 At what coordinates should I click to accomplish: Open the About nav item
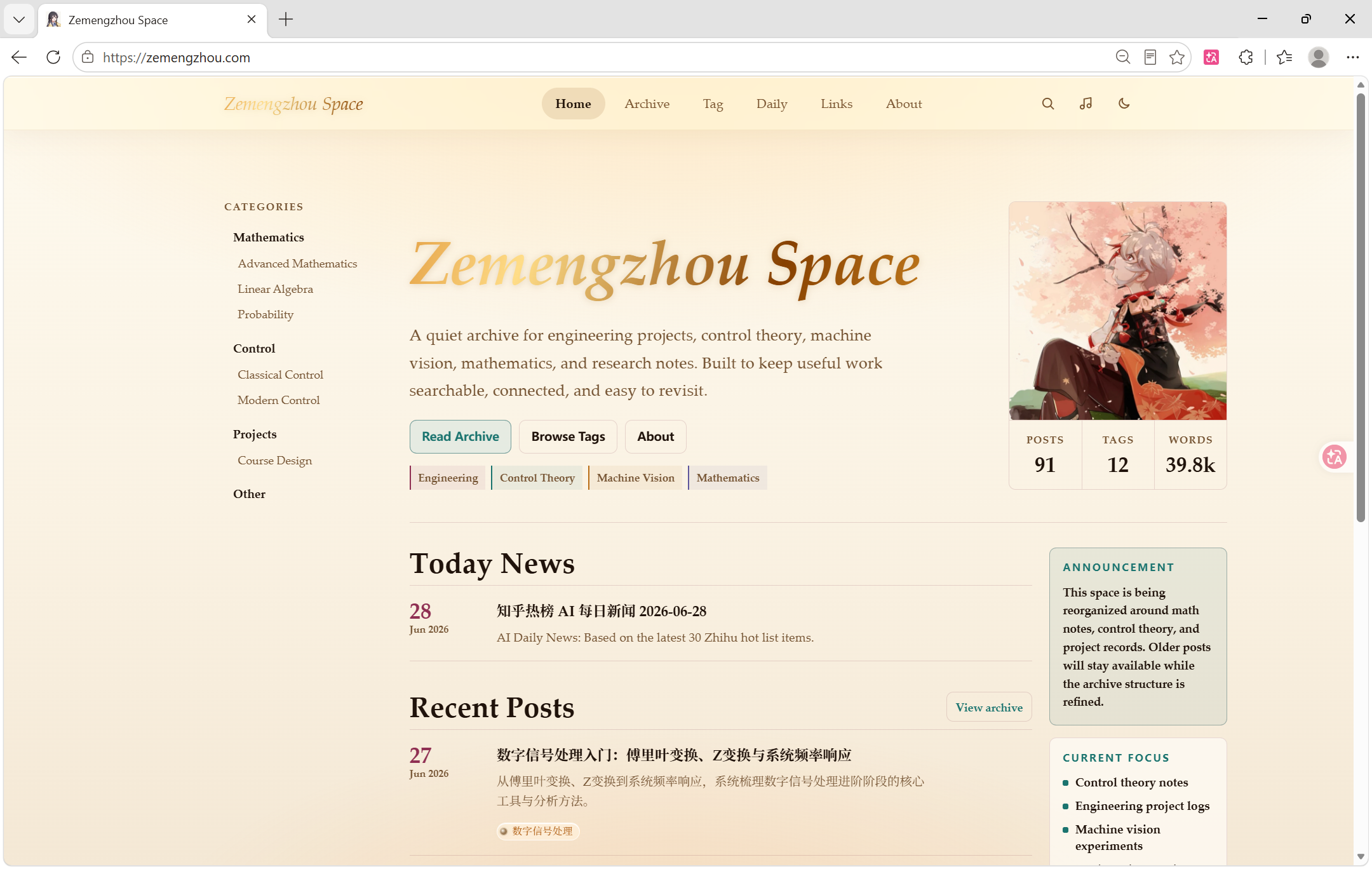tap(904, 104)
